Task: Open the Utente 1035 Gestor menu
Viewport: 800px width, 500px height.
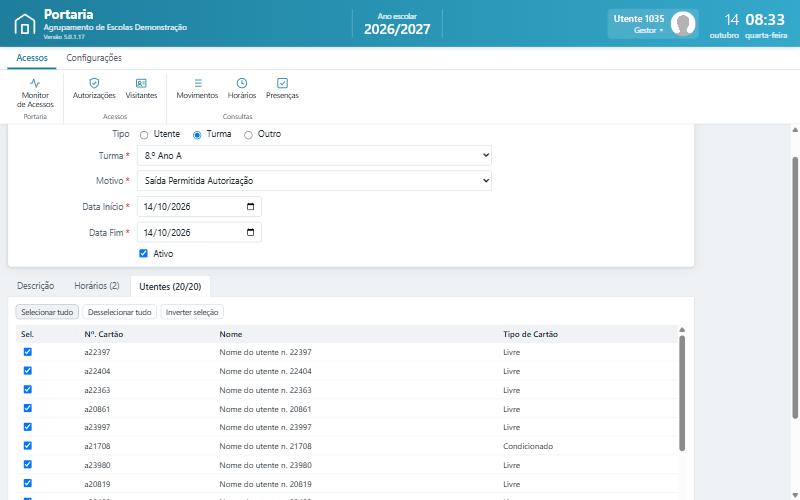Action: [639, 24]
